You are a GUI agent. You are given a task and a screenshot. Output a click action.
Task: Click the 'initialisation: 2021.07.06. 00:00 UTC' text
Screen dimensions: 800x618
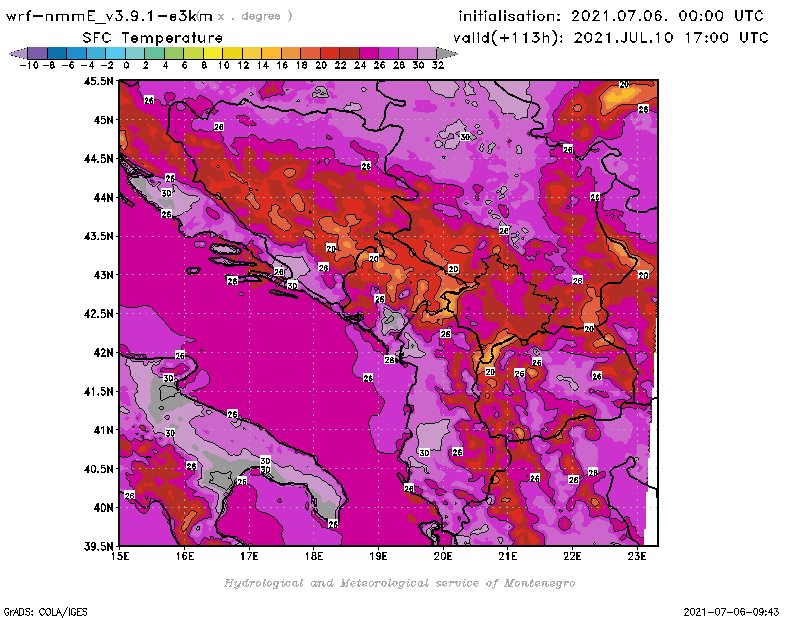pyautogui.click(x=611, y=16)
